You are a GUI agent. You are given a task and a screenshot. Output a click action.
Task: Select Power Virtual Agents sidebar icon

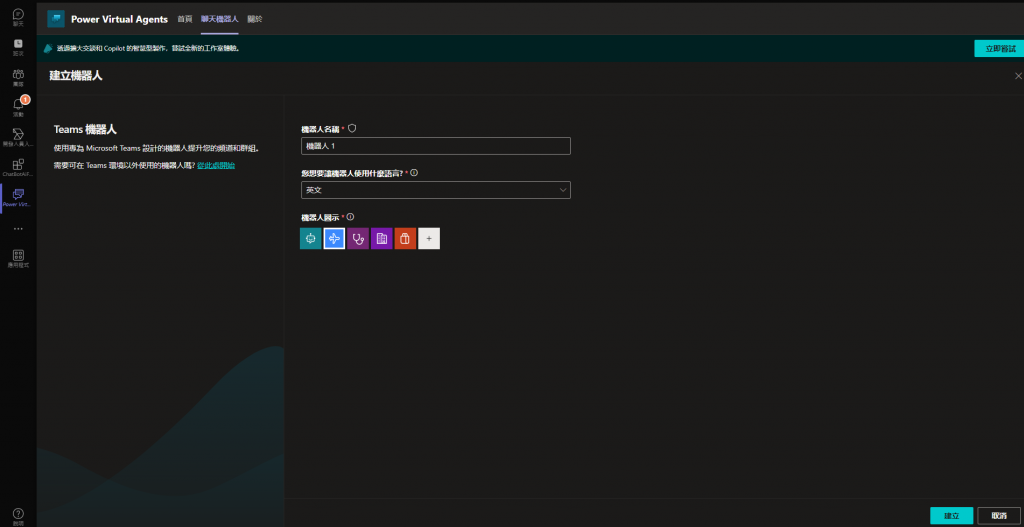click(x=18, y=197)
